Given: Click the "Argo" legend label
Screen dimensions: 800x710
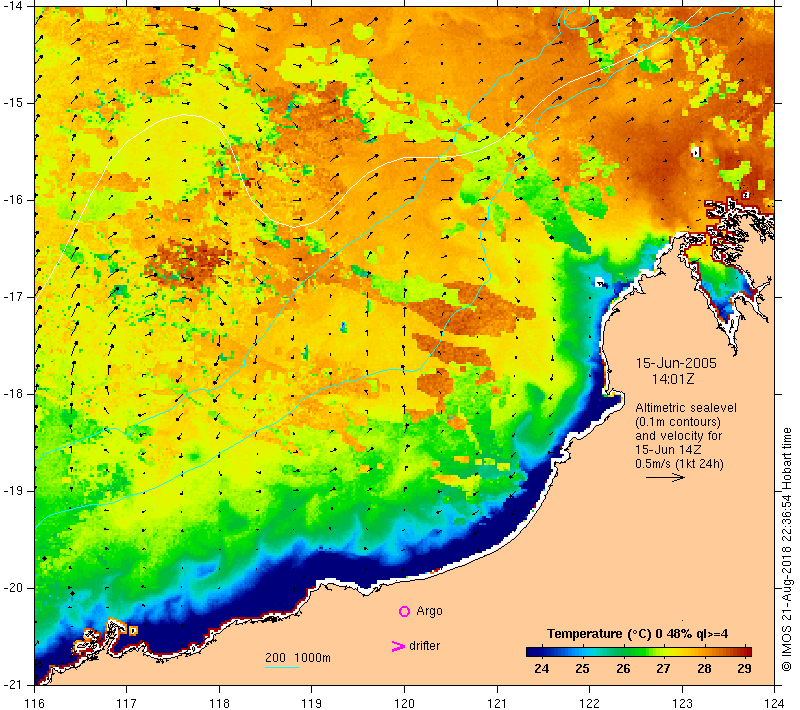Looking at the screenshot, I should click(x=429, y=611).
